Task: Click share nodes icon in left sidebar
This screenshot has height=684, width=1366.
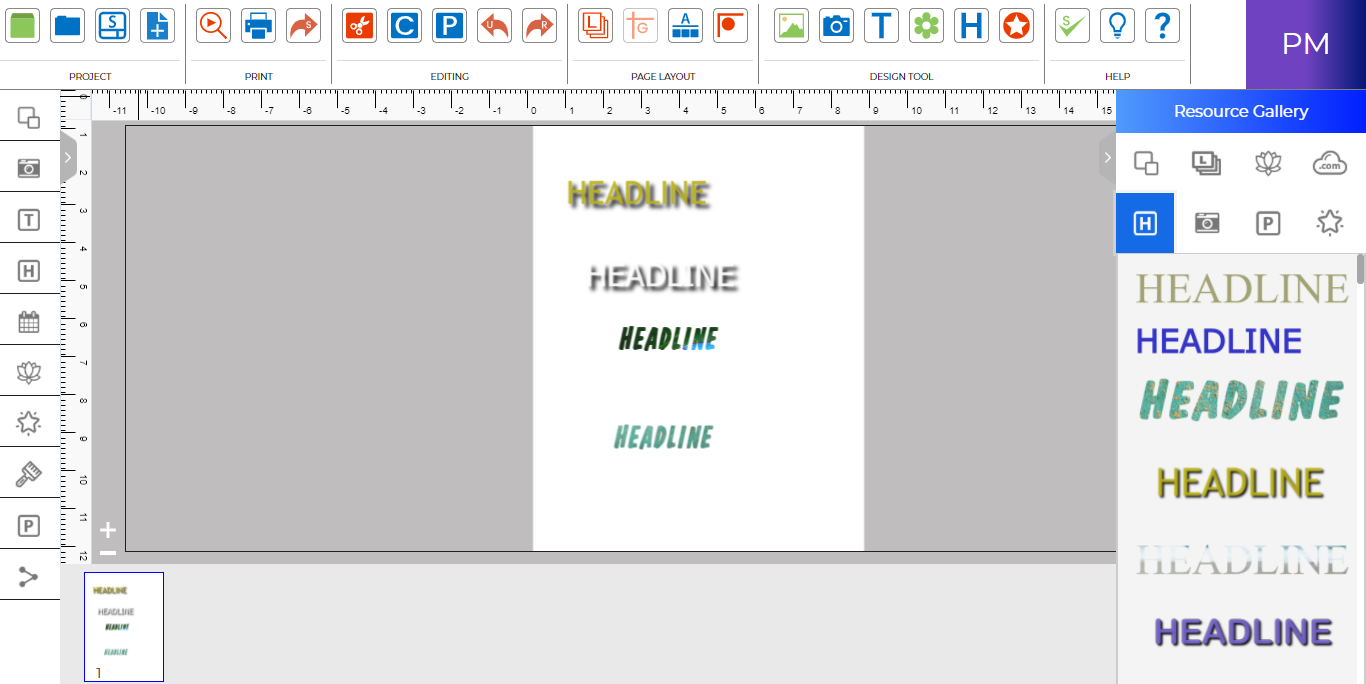Action: tap(29, 576)
